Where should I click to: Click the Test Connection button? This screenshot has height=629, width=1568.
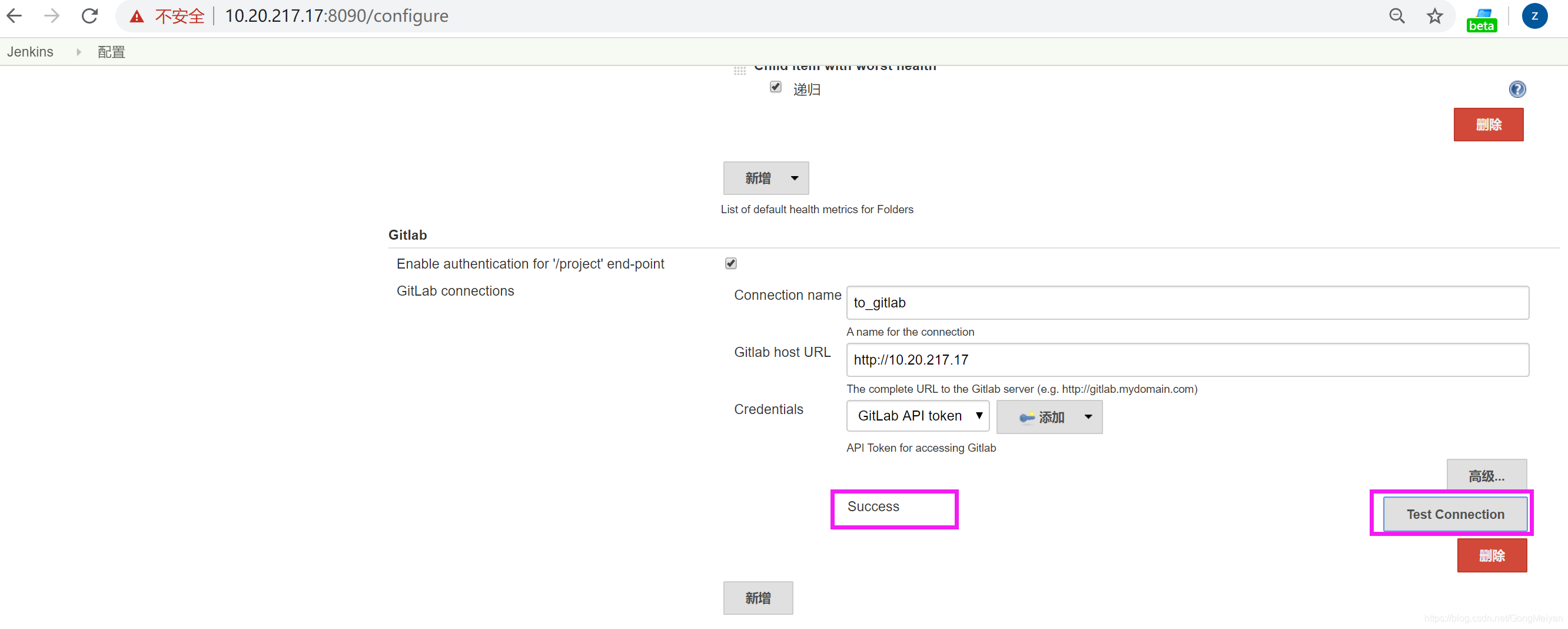(x=1455, y=515)
